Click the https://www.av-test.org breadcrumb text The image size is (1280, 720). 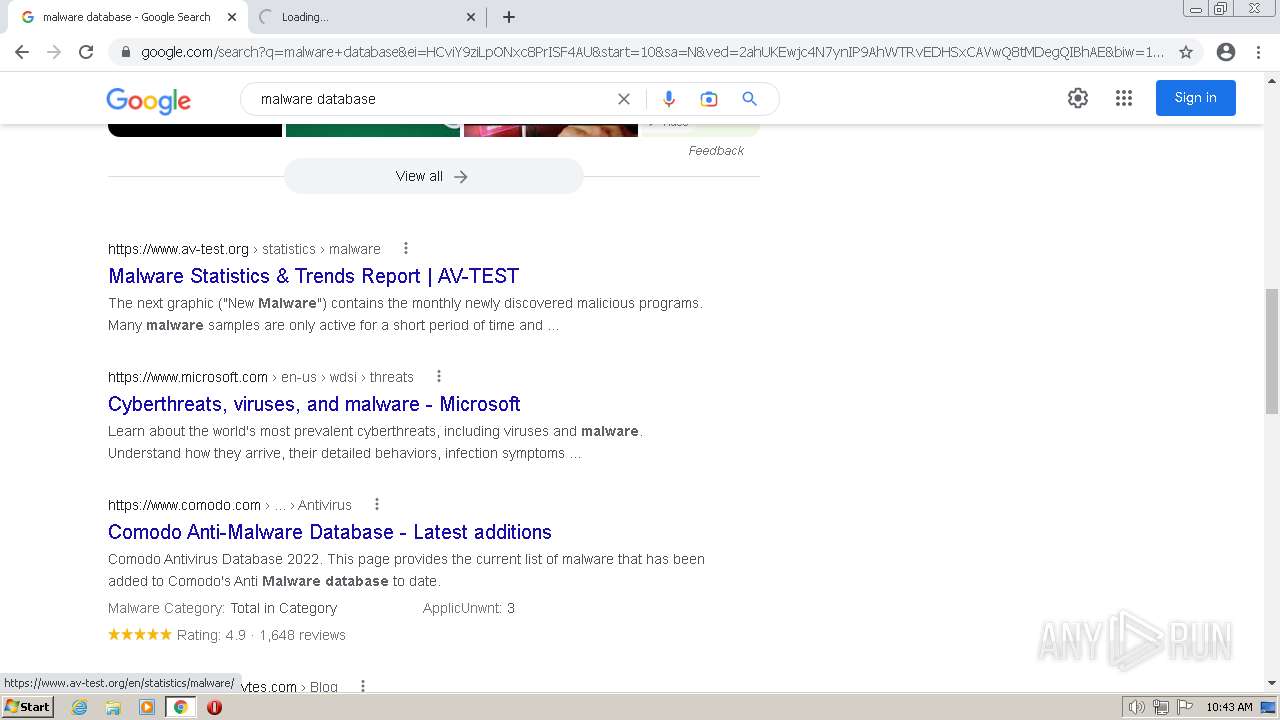coord(178,249)
